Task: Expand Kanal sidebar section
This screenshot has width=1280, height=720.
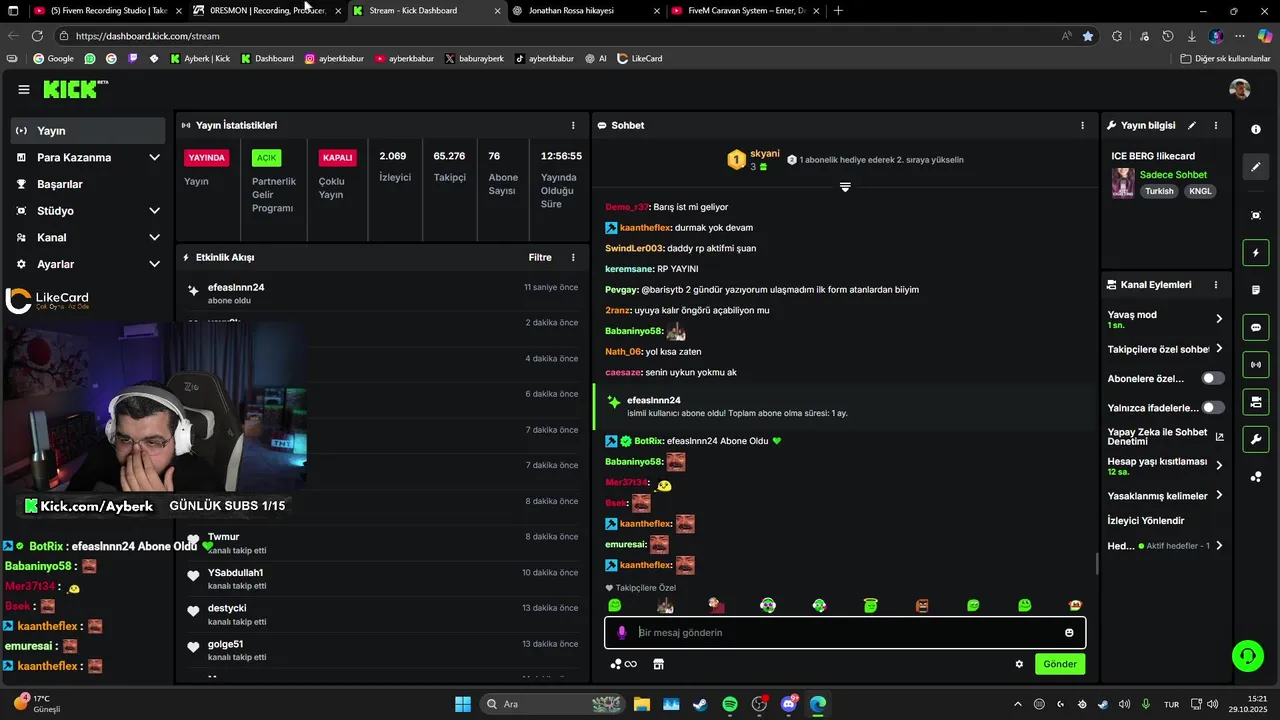Action: coord(154,238)
